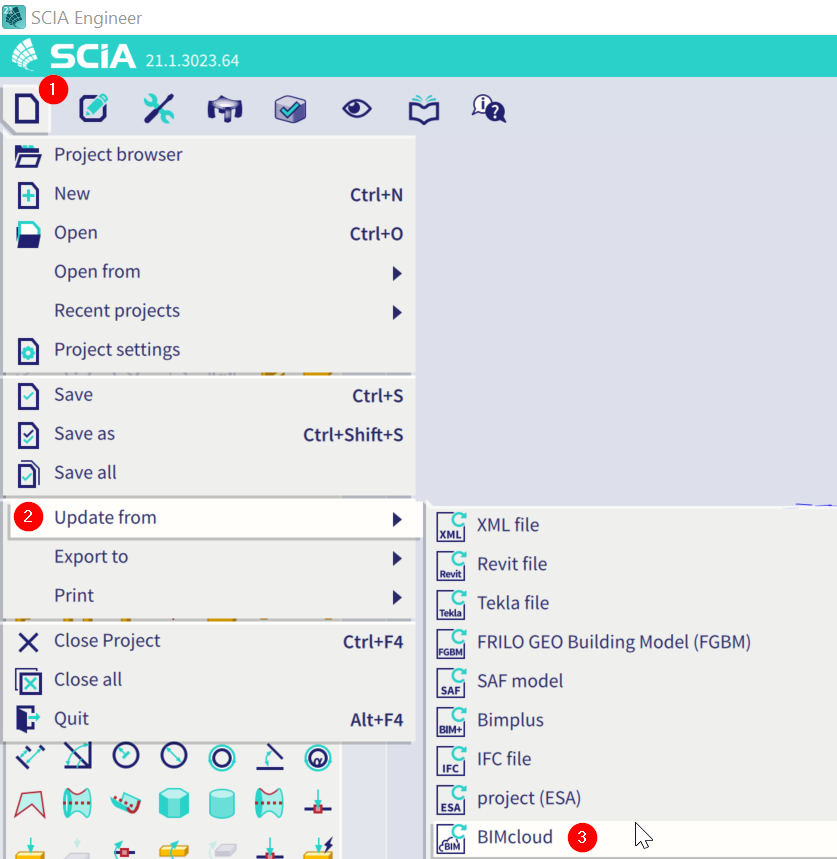
Task: Select moment on red node tool
Action: [x=124, y=849]
